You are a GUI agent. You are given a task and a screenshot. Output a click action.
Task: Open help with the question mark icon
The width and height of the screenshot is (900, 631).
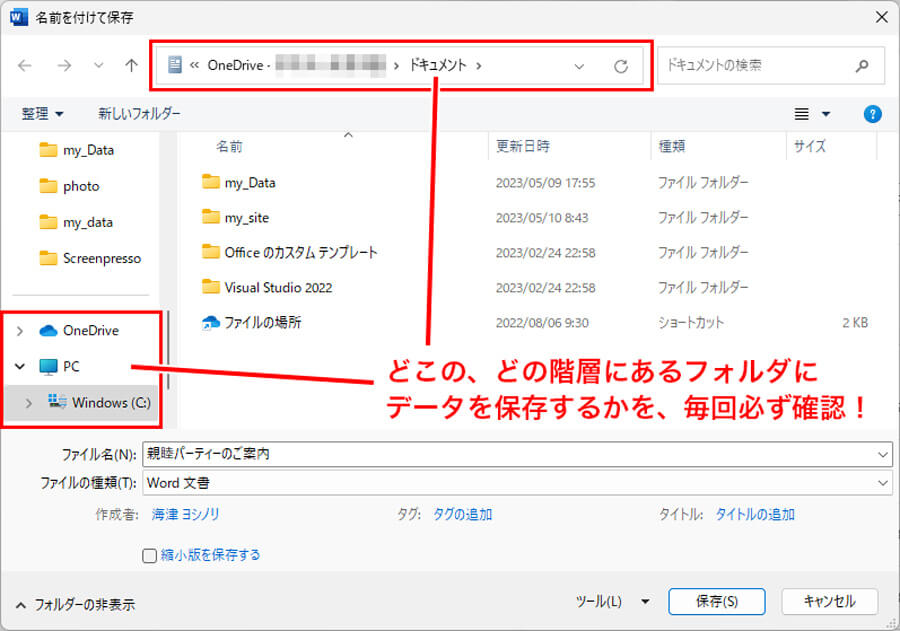(x=872, y=114)
